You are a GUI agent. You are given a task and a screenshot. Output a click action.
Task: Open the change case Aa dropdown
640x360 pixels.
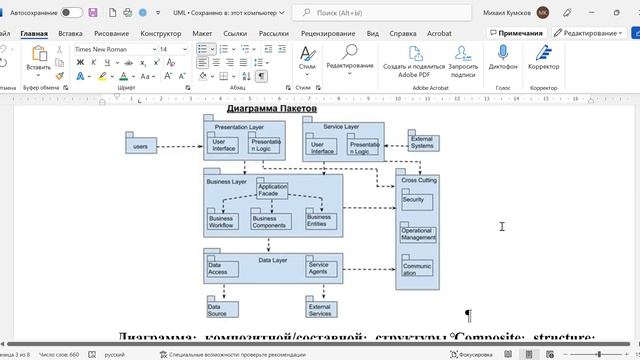point(147,76)
